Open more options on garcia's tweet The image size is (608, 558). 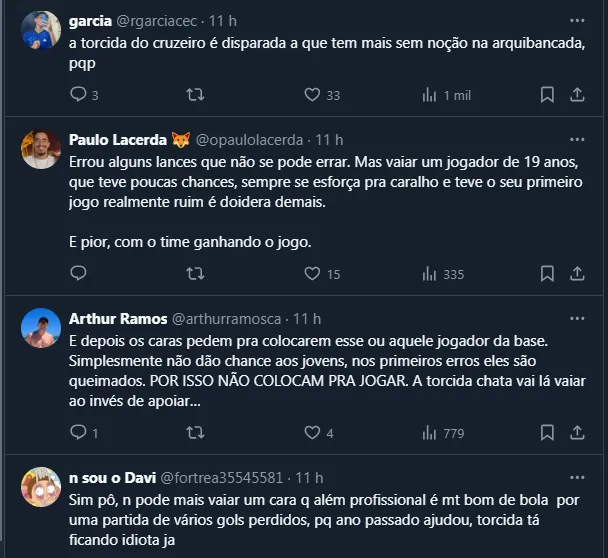[577, 20]
